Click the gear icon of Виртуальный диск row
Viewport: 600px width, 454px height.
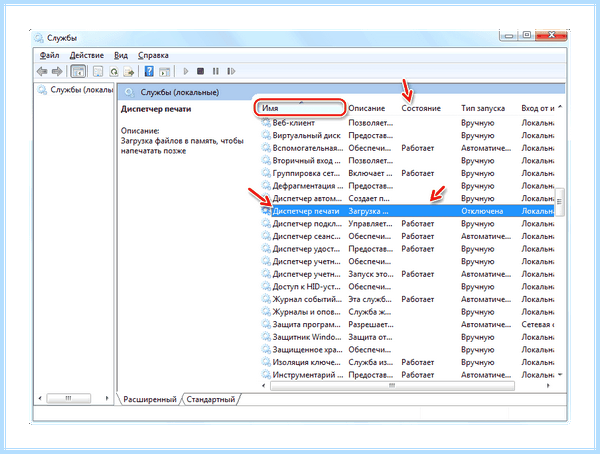(x=266, y=136)
